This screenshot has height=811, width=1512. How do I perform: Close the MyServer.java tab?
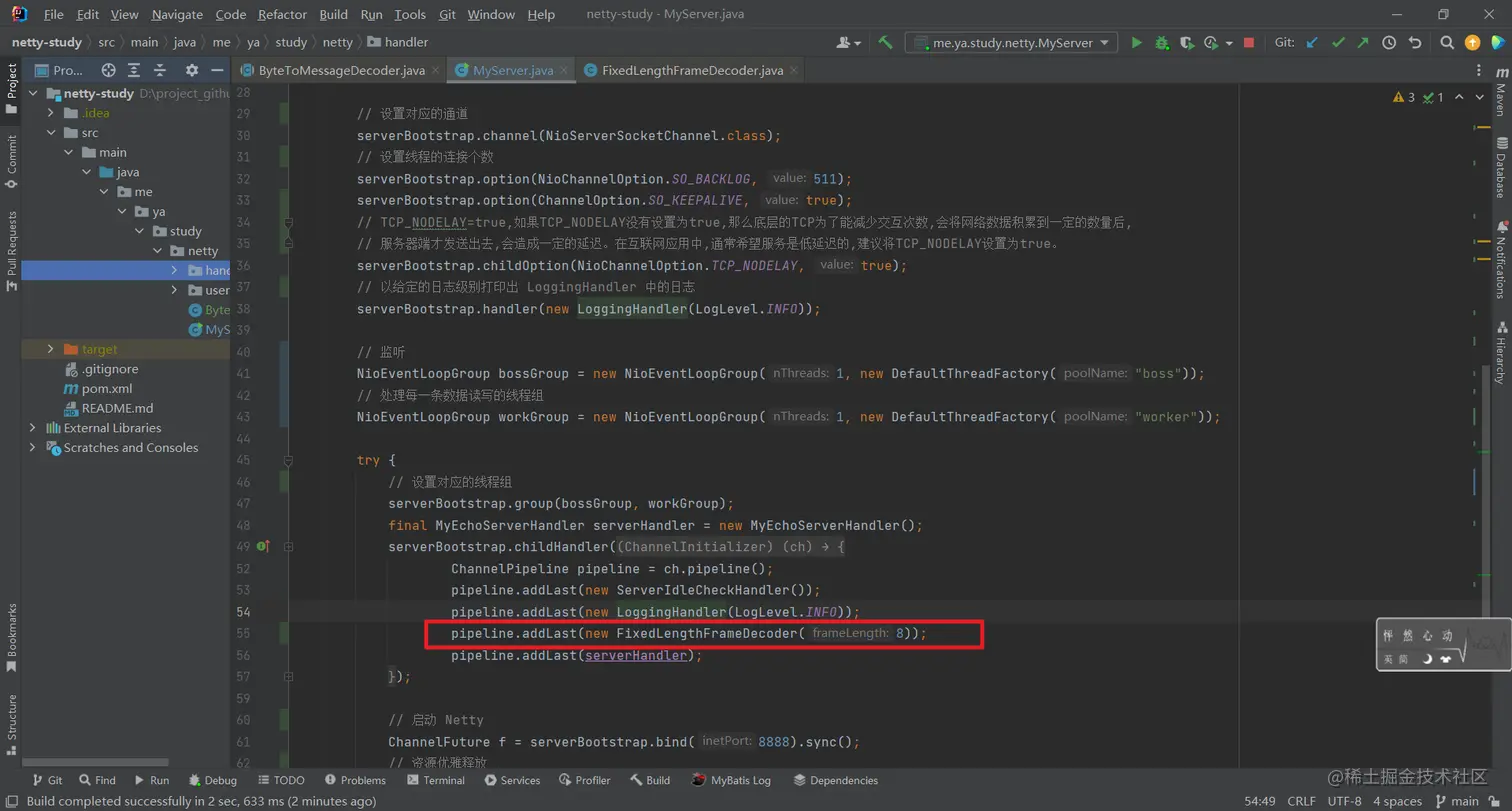[x=564, y=71]
